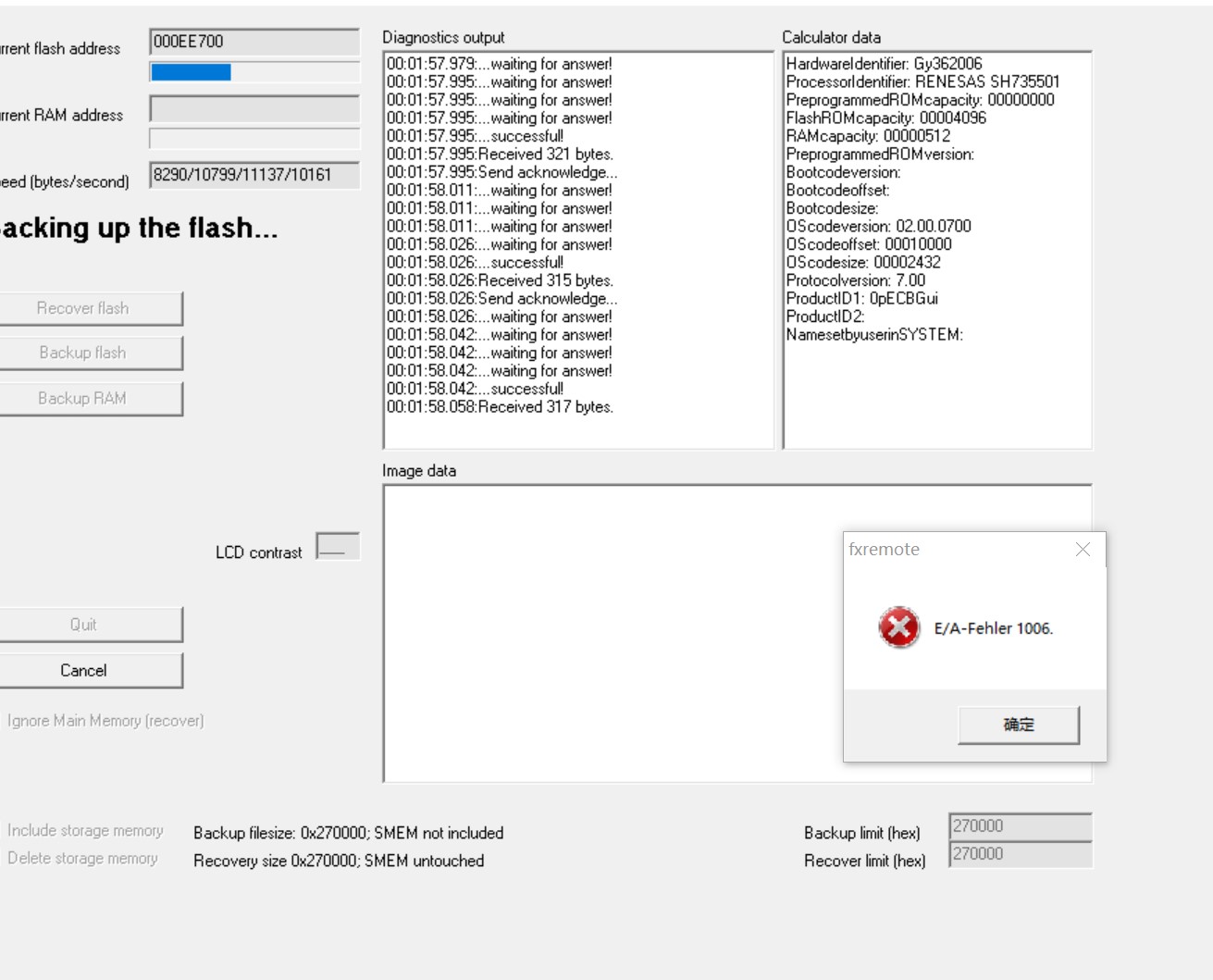Click the empty RAM address progress bar

[x=254, y=139]
